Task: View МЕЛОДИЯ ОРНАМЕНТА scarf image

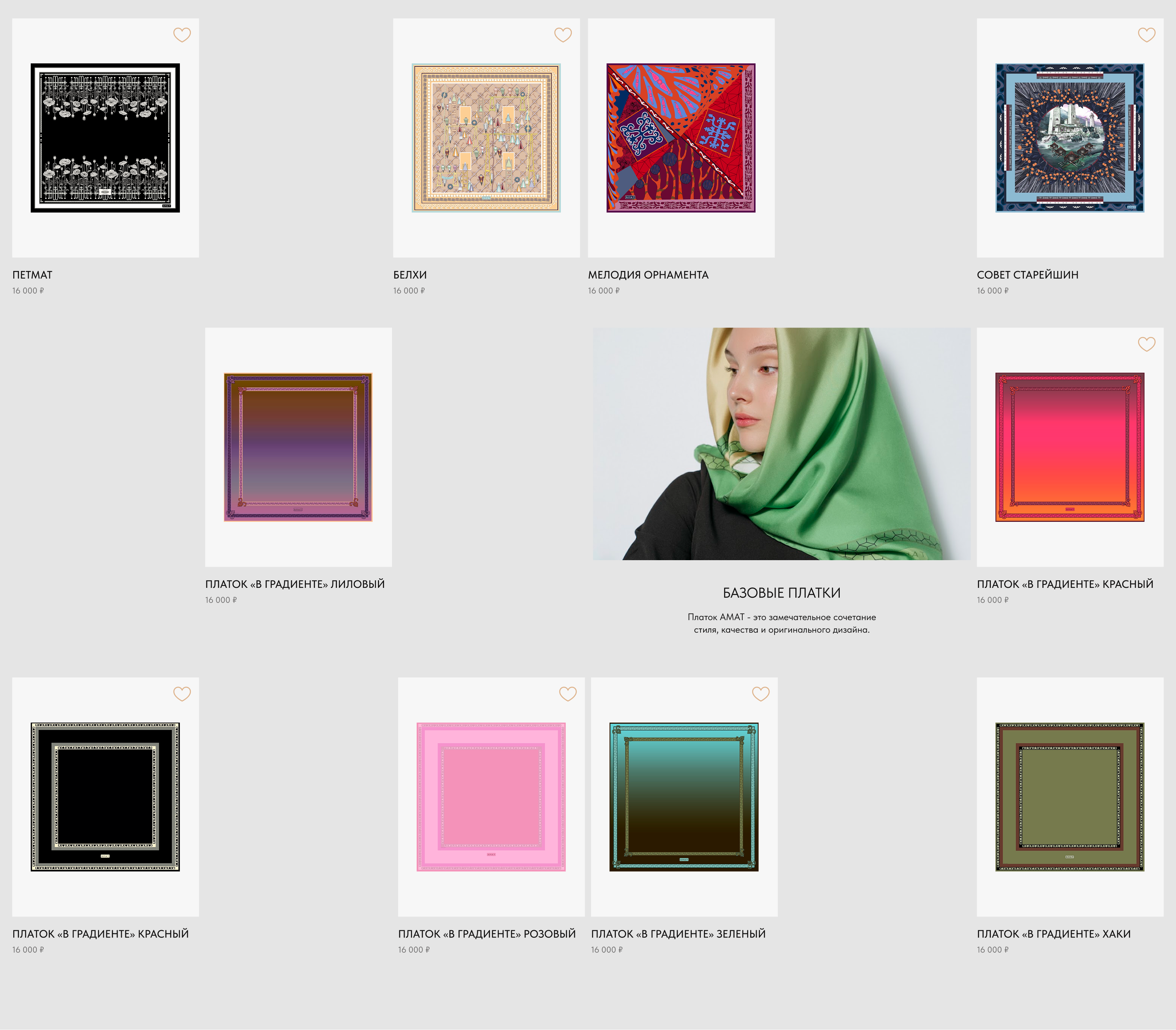Action: (x=681, y=138)
